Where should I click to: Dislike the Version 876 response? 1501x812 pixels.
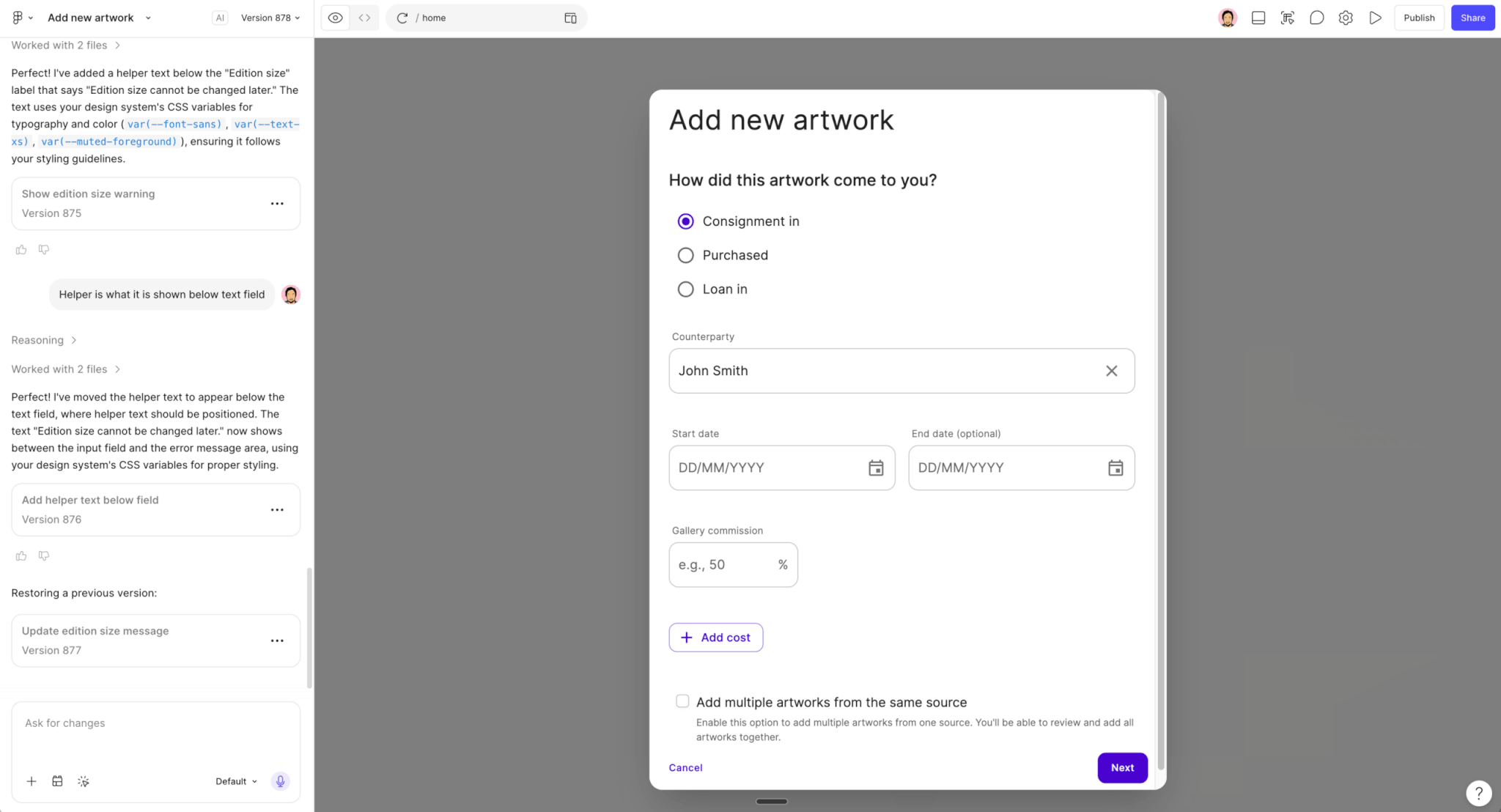tap(44, 556)
